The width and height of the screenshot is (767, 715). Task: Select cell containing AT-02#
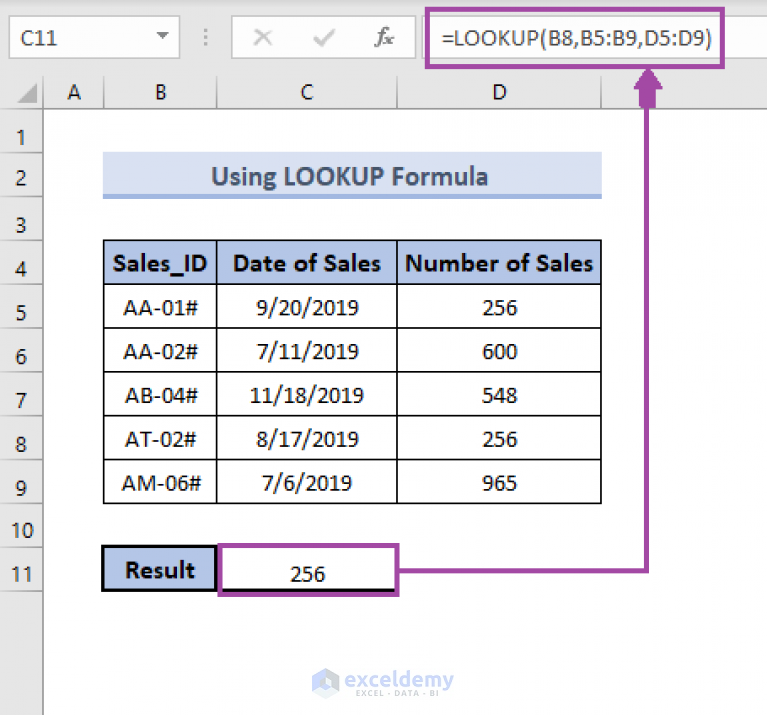coord(160,439)
